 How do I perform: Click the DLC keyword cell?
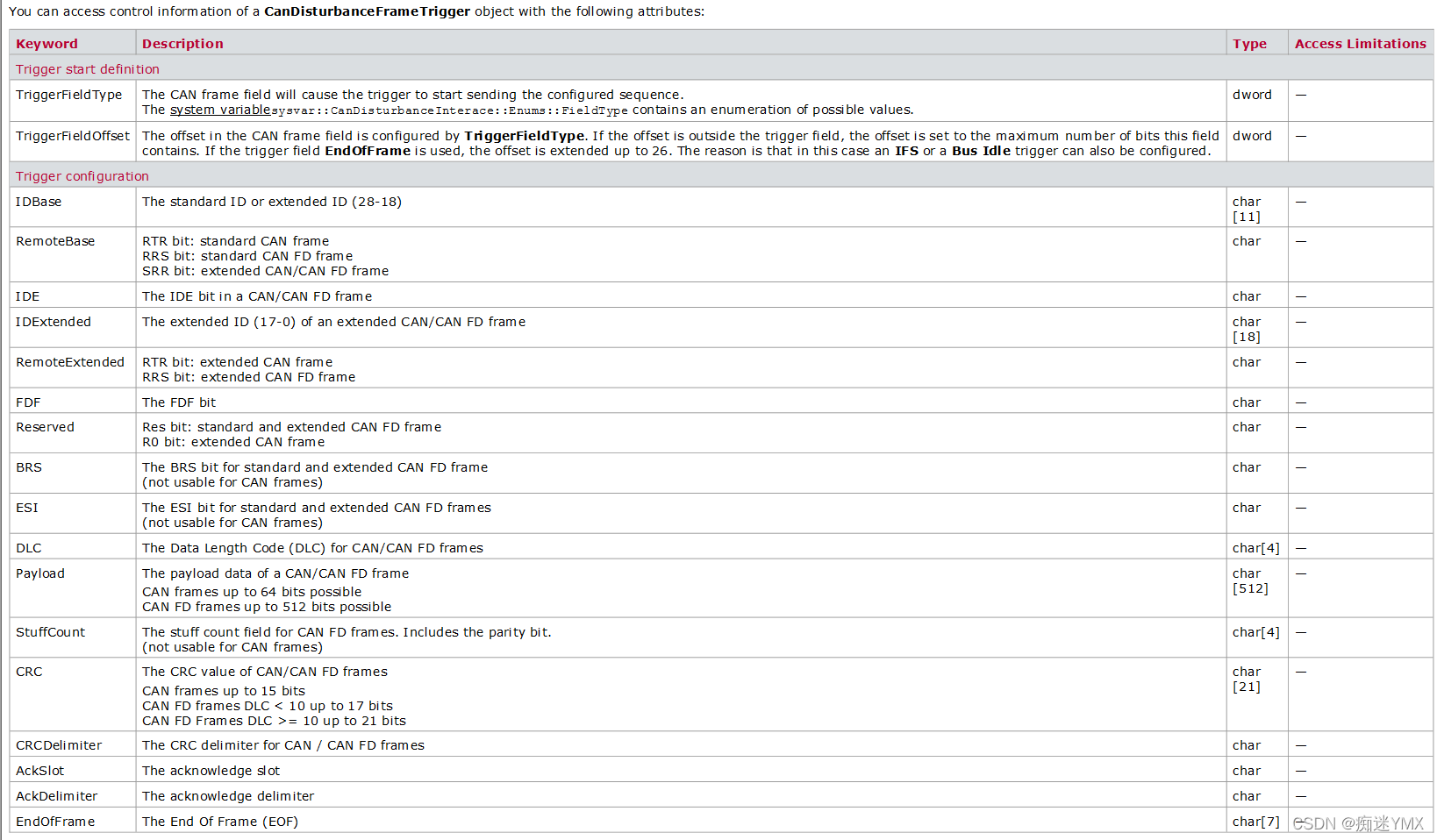click(73, 547)
